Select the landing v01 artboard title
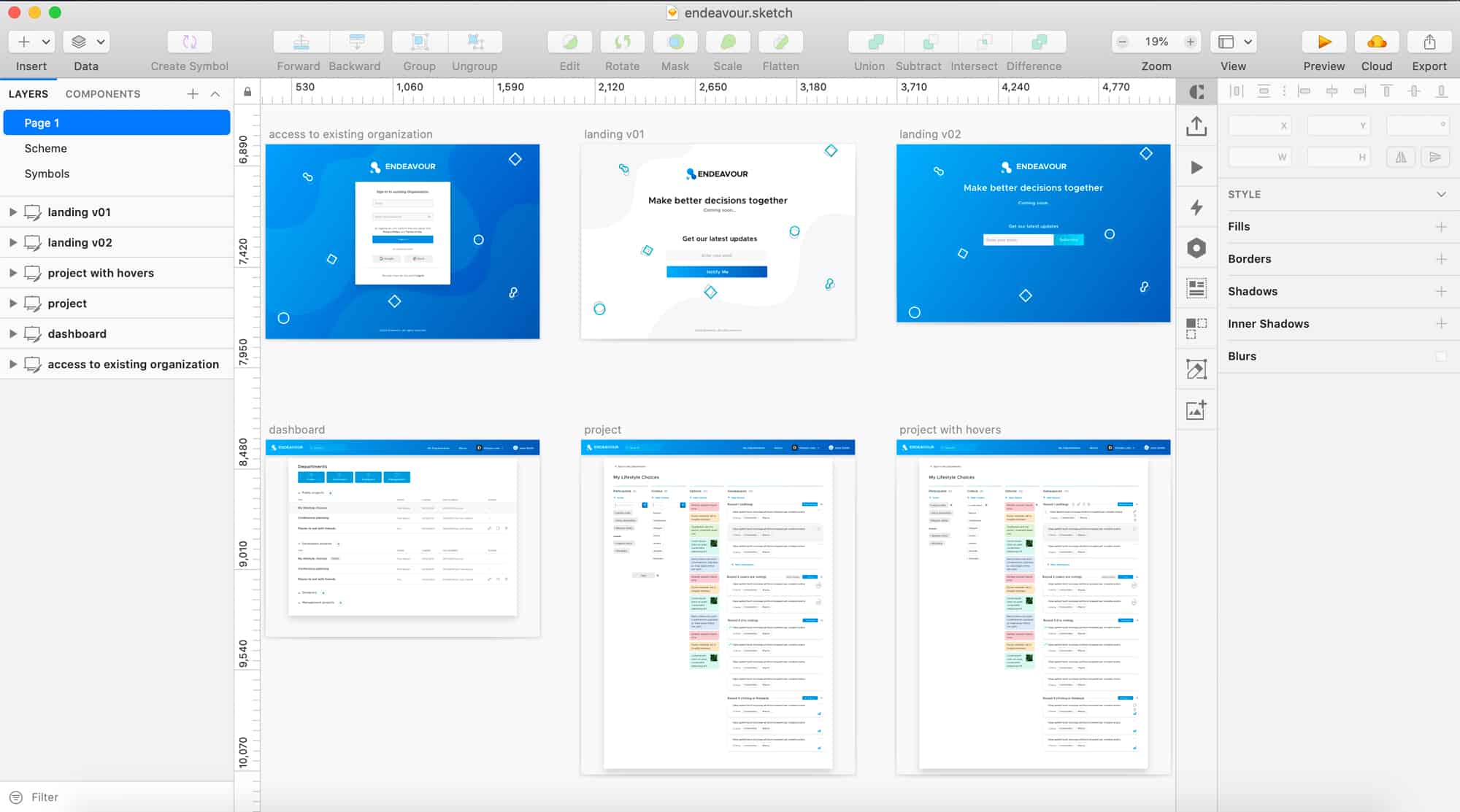1460x812 pixels. (x=614, y=134)
